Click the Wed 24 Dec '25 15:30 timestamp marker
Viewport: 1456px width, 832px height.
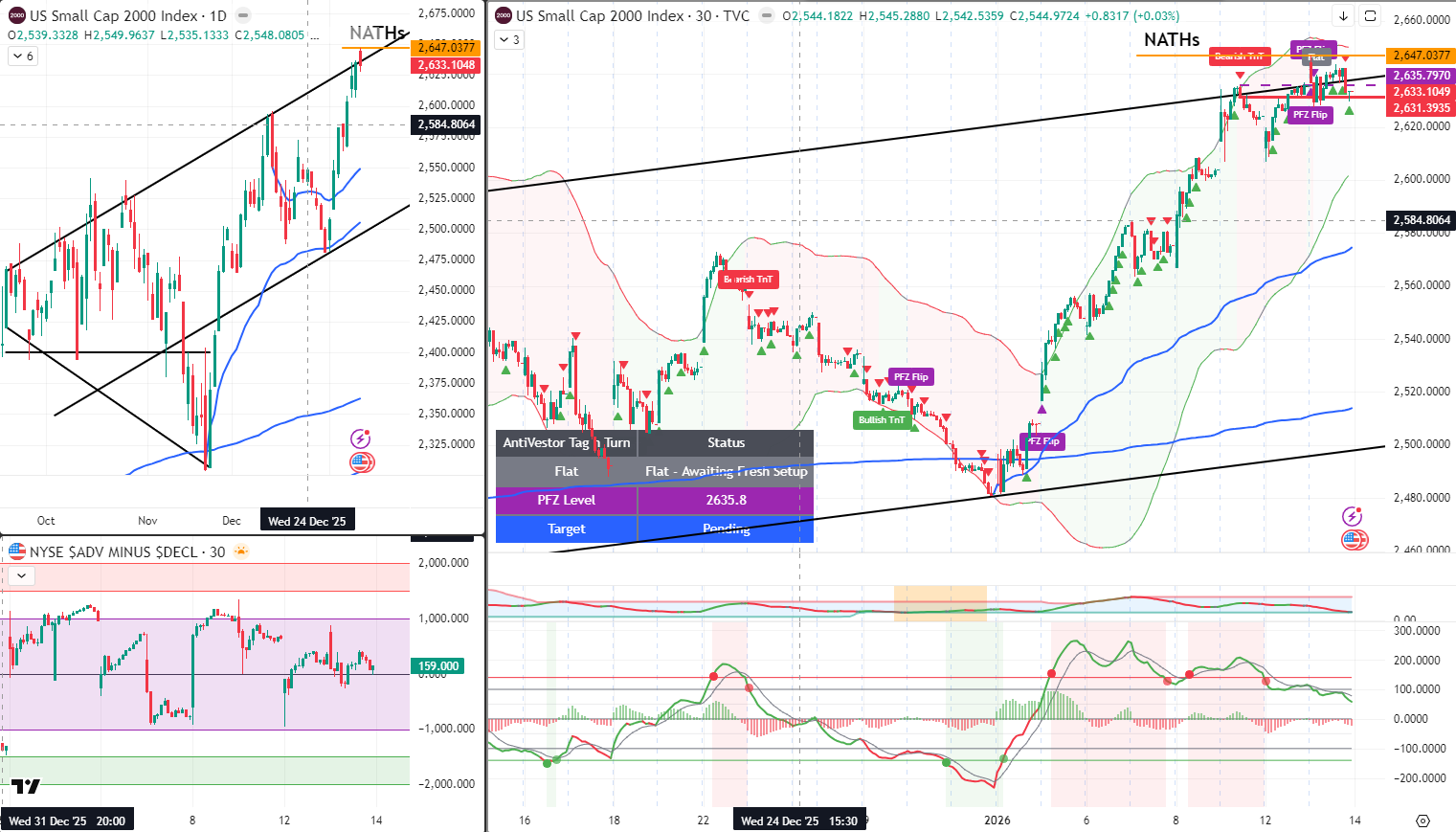[x=798, y=820]
